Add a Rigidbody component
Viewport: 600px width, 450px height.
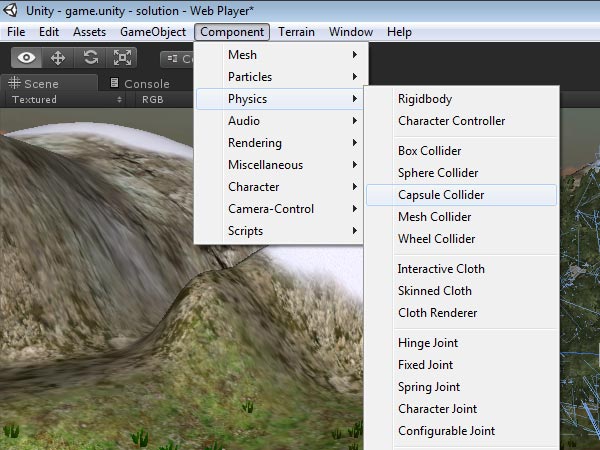tap(461, 99)
